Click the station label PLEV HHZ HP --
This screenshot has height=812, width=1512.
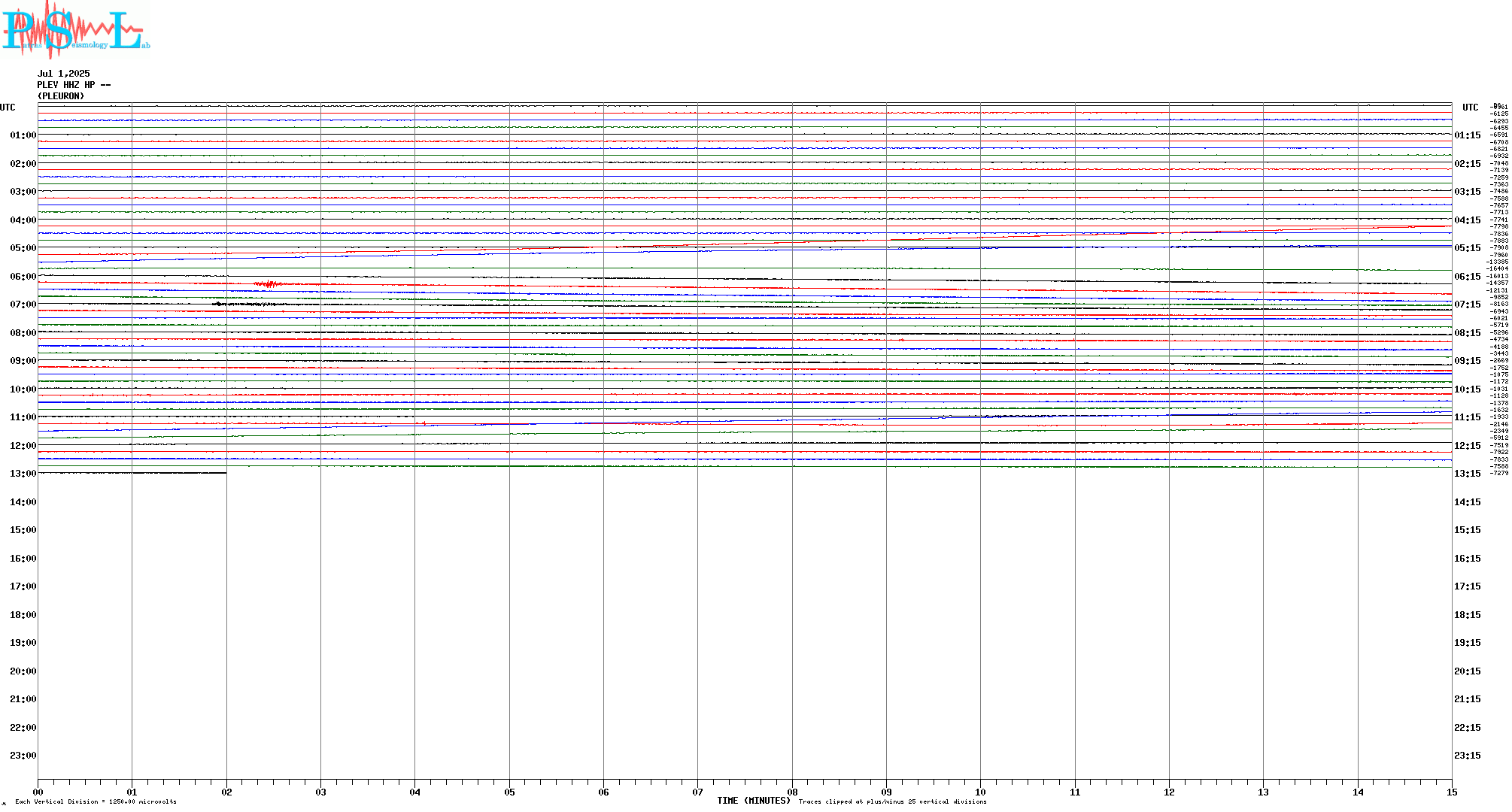click(x=74, y=85)
